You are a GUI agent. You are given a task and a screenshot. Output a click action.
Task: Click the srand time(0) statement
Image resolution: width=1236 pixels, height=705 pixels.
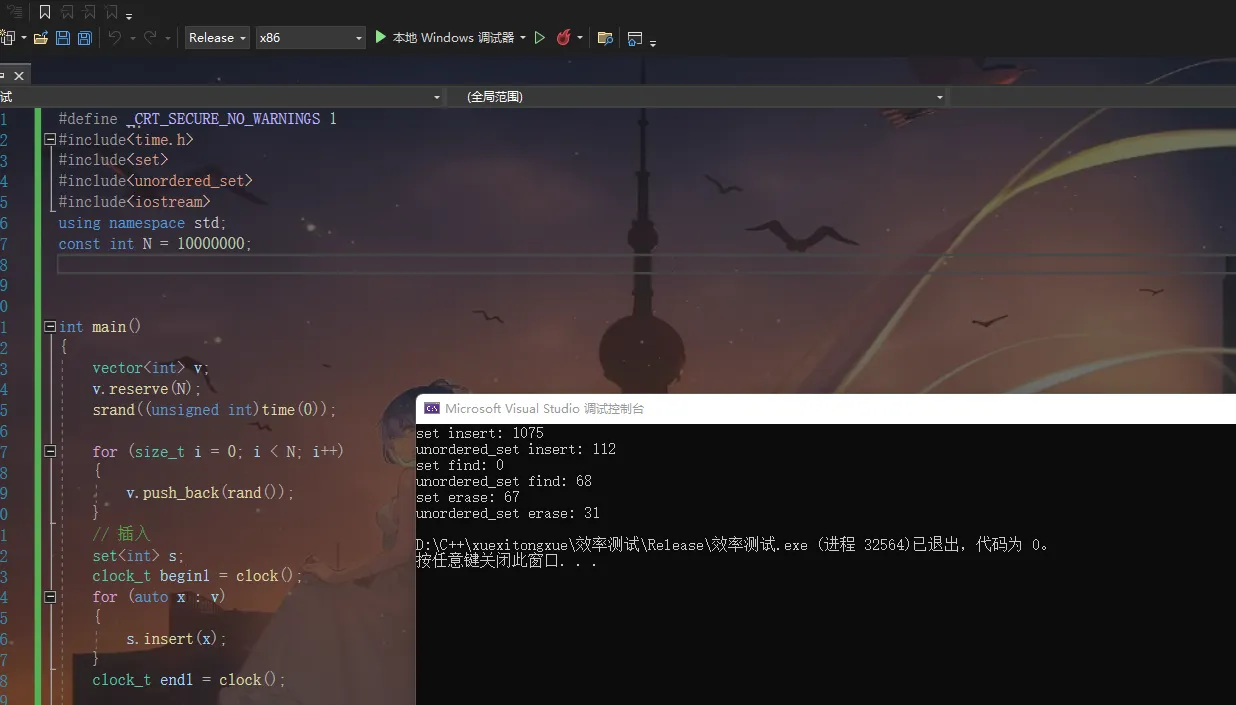tap(214, 410)
